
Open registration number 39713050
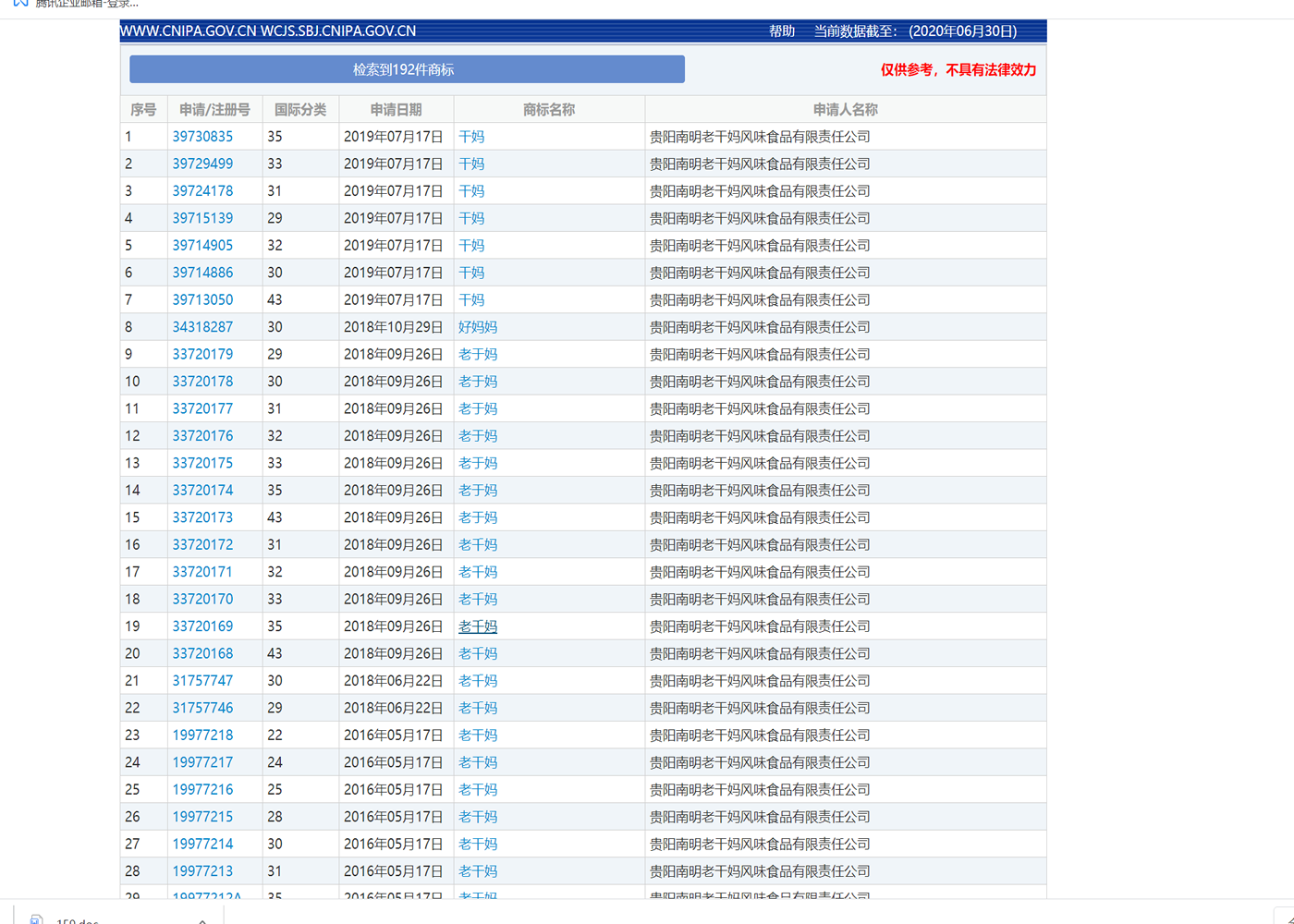pos(202,300)
